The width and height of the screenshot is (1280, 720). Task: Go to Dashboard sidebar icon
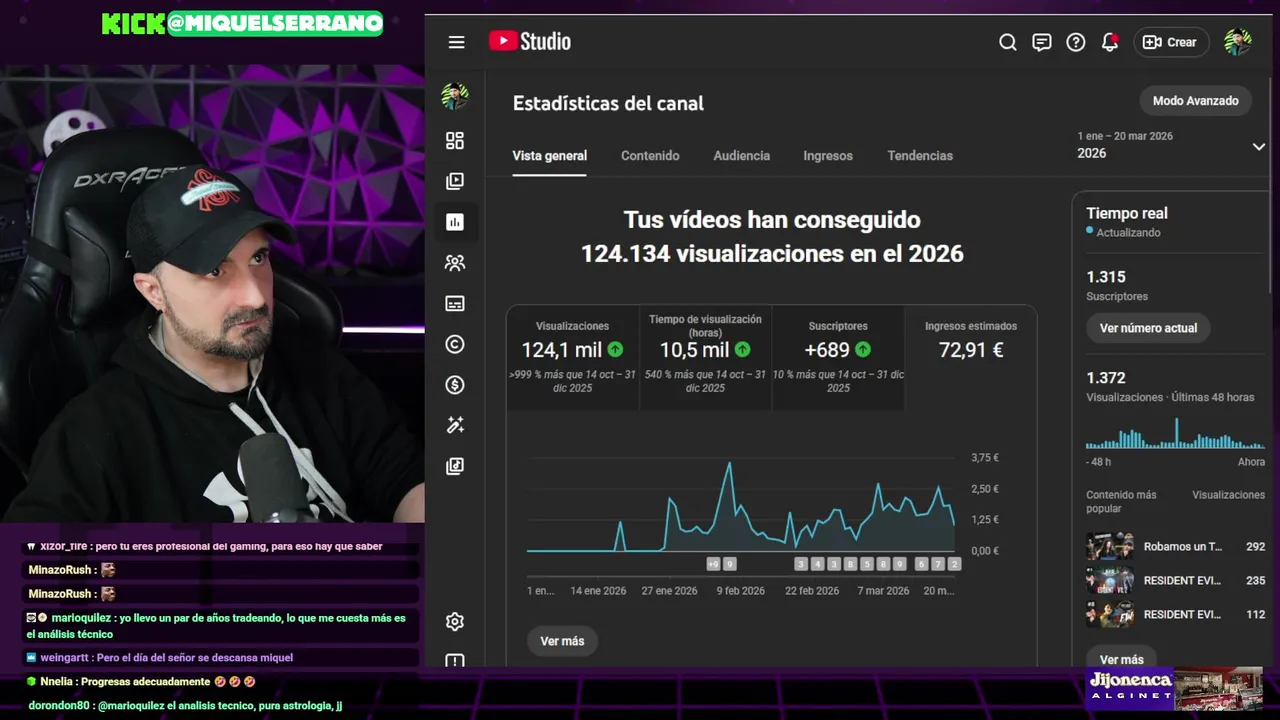click(455, 141)
